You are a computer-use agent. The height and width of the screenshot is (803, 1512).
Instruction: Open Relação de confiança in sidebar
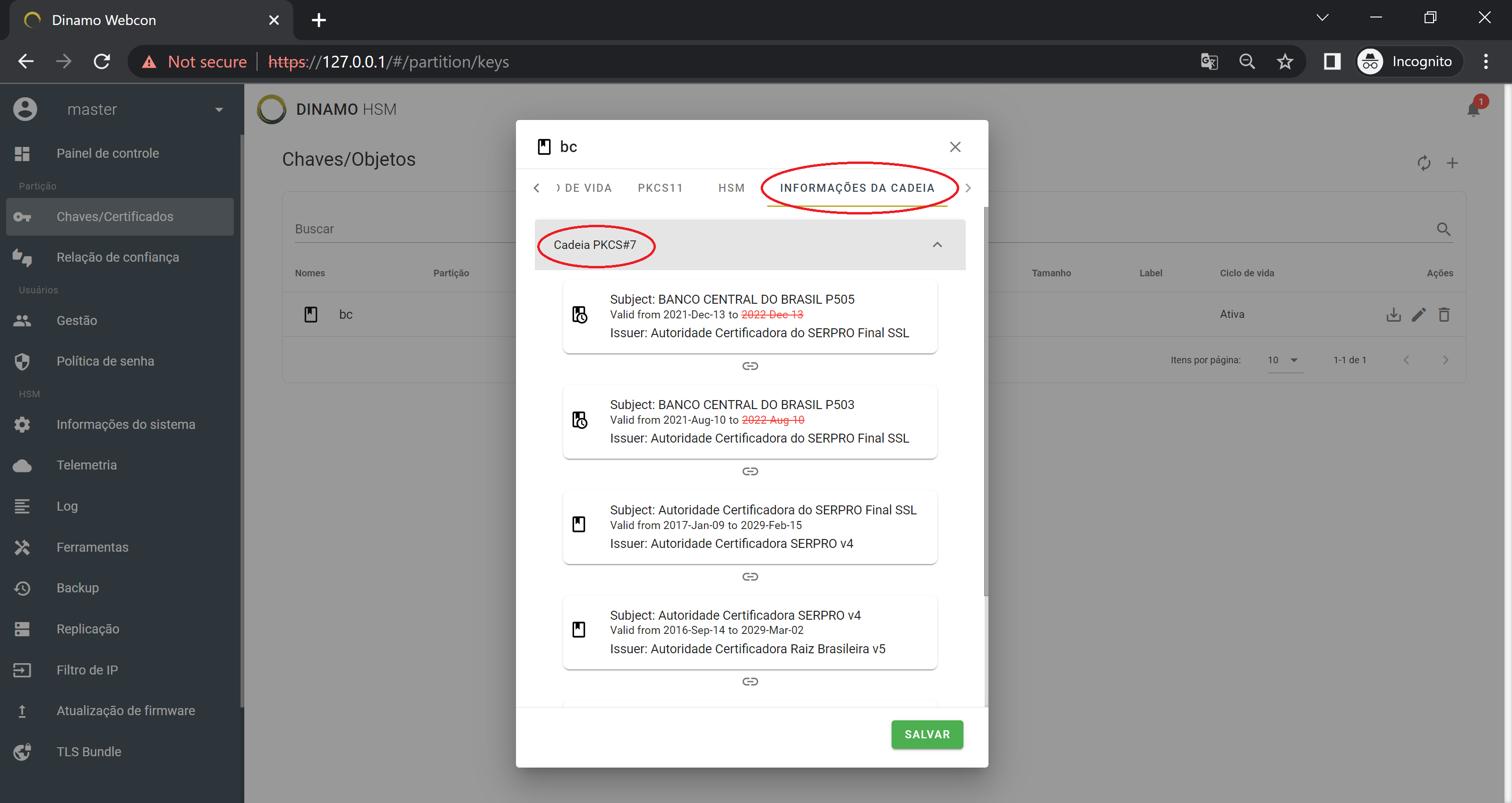point(120,257)
